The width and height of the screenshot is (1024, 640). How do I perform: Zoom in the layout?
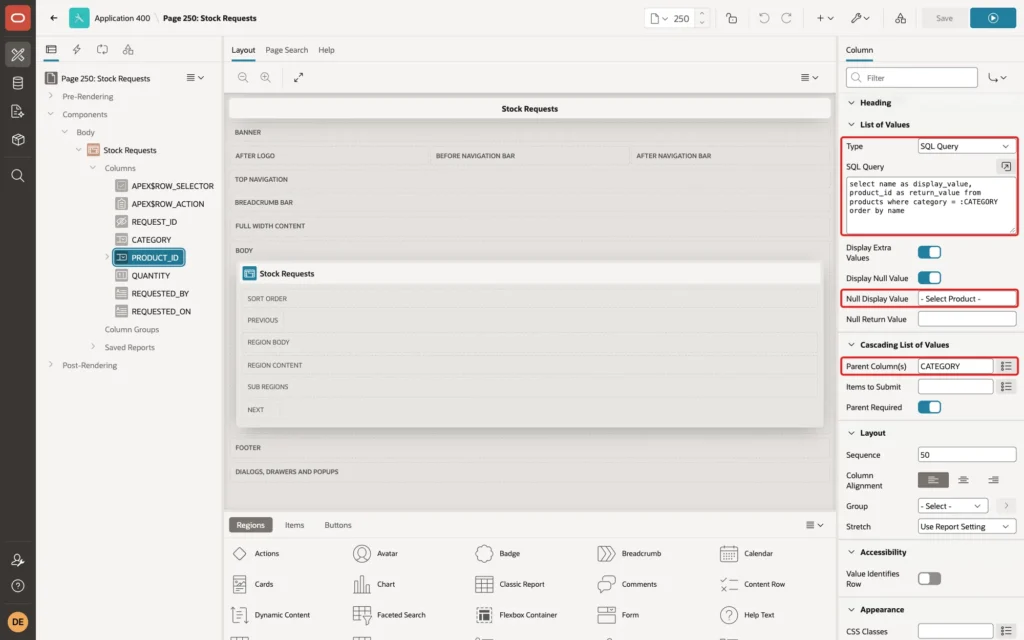[265, 77]
